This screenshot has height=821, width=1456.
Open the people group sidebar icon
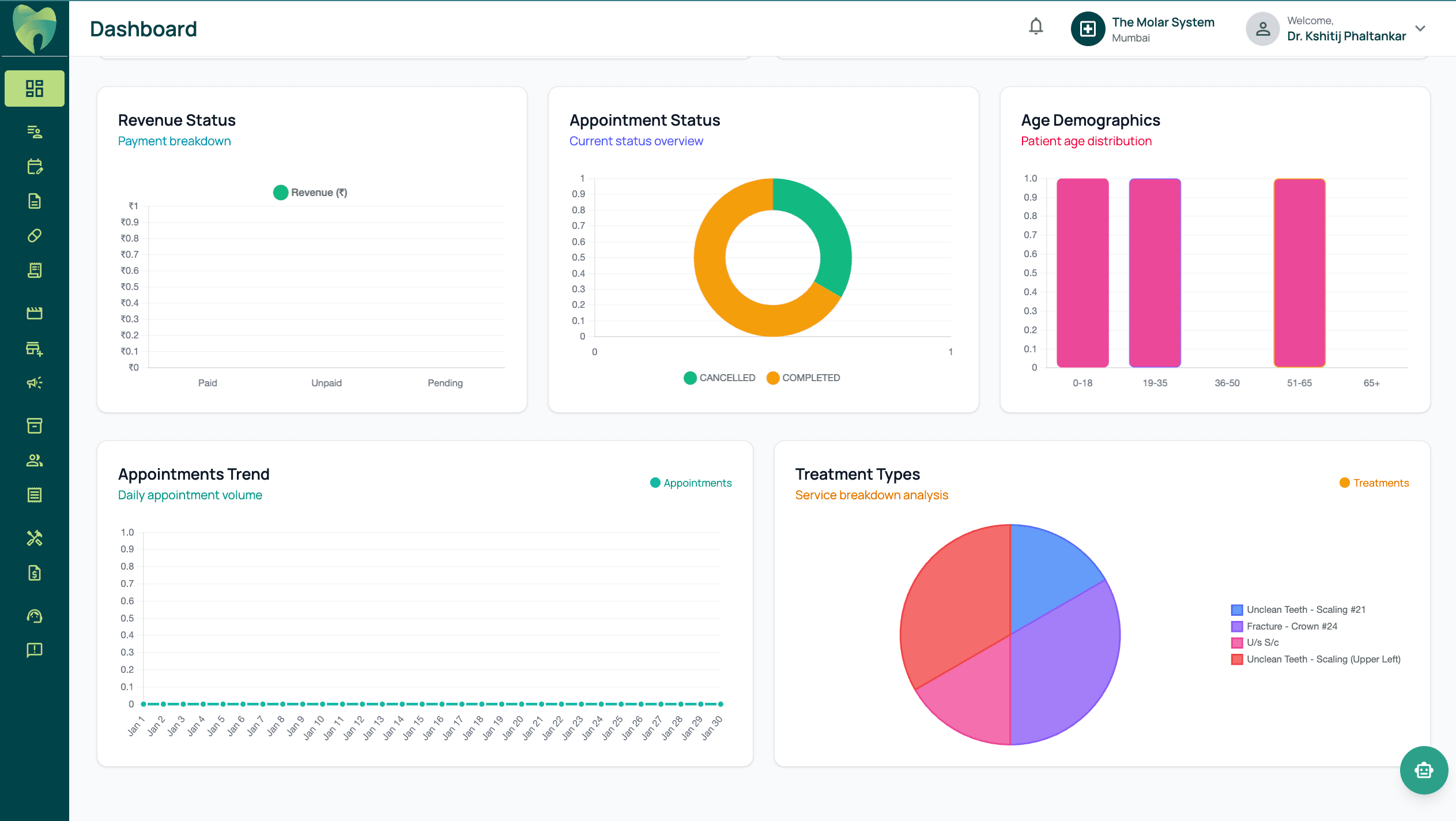tap(35, 460)
